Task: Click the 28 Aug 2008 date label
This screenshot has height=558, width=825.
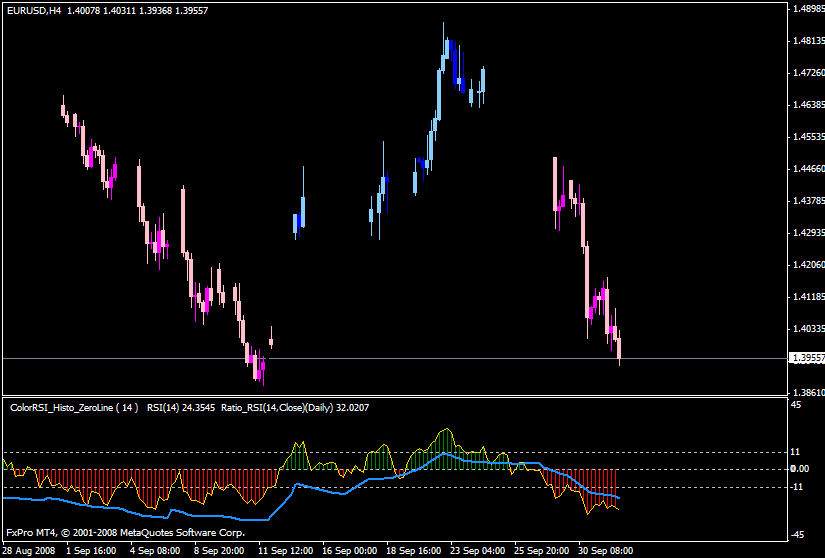Action: pyautogui.click(x=27, y=550)
